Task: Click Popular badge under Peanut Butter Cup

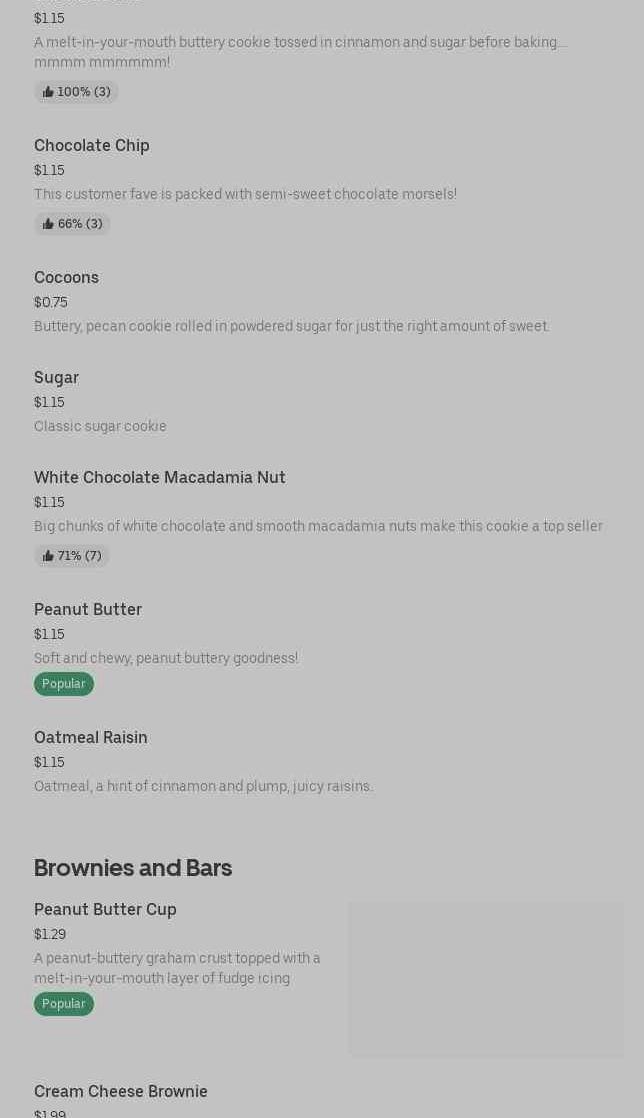Action: (64, 1004)
